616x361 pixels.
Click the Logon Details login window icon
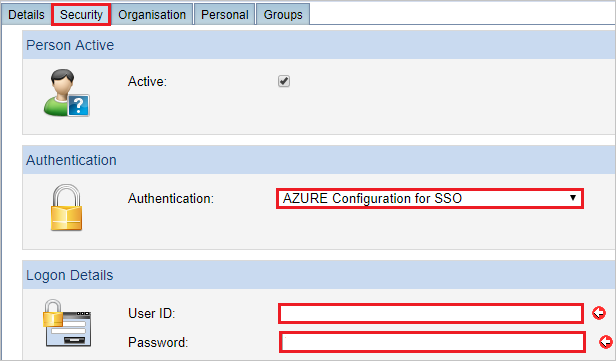click(x=67, y=323)
